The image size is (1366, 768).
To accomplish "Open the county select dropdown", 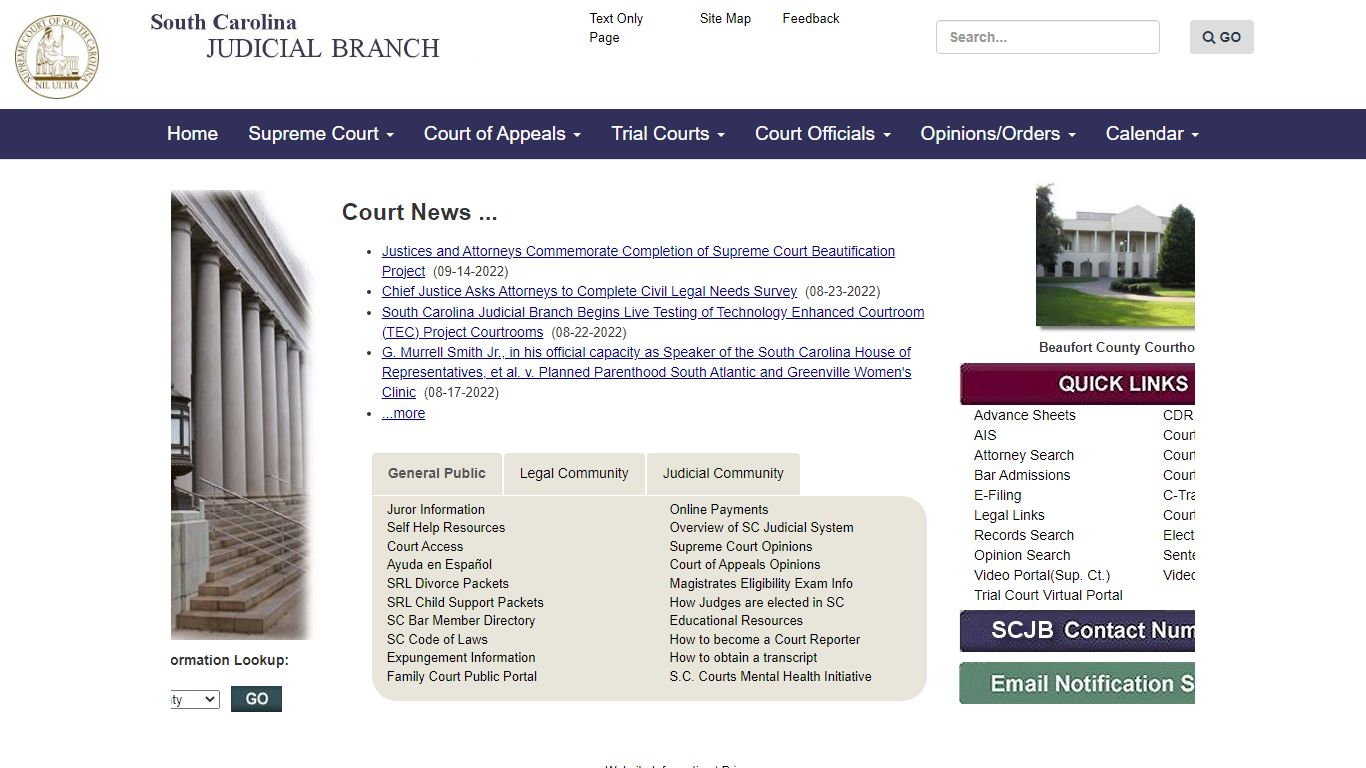I will click(195, 699).
